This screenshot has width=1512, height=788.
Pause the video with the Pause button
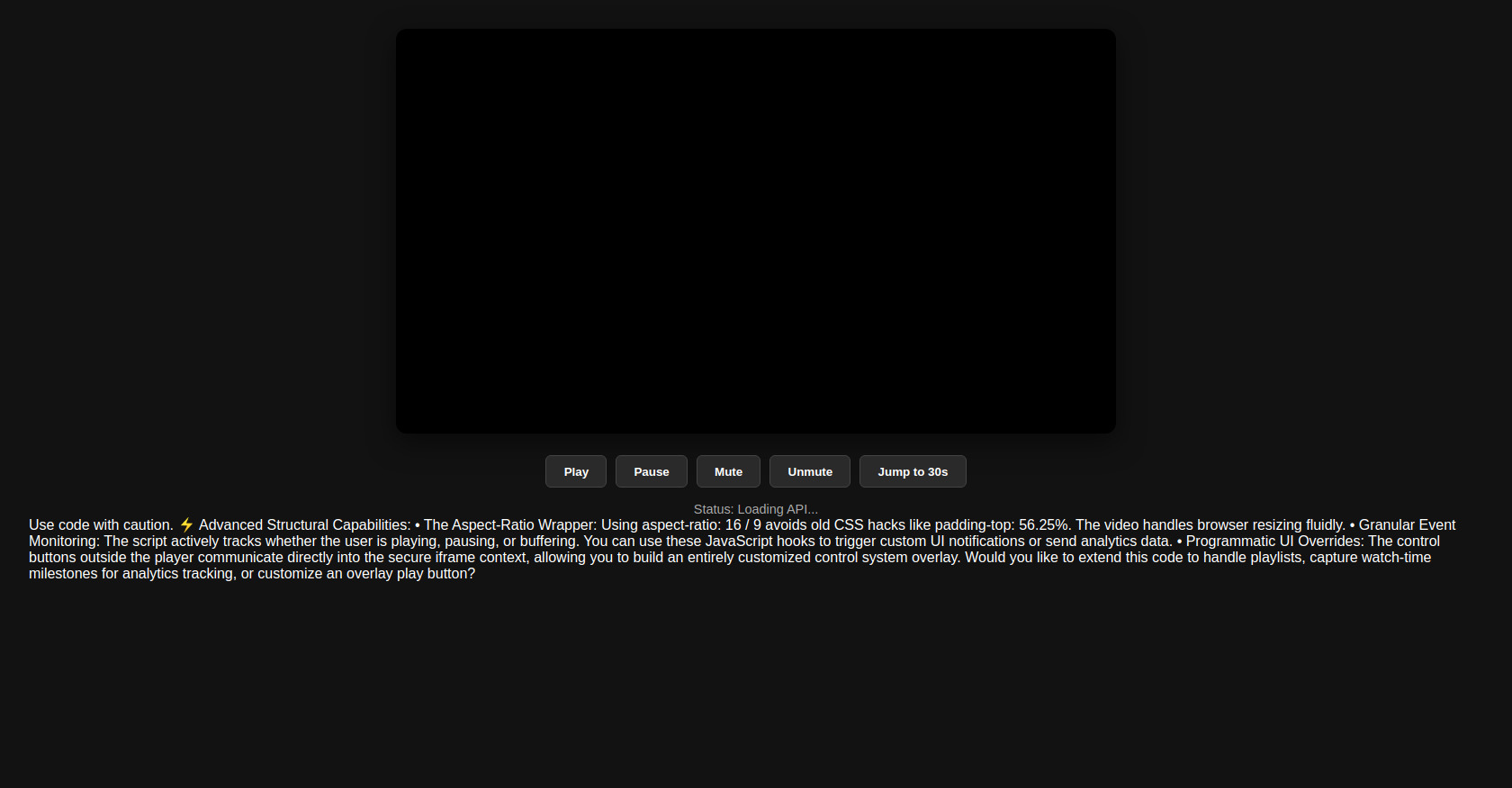(x=652, y=471)
